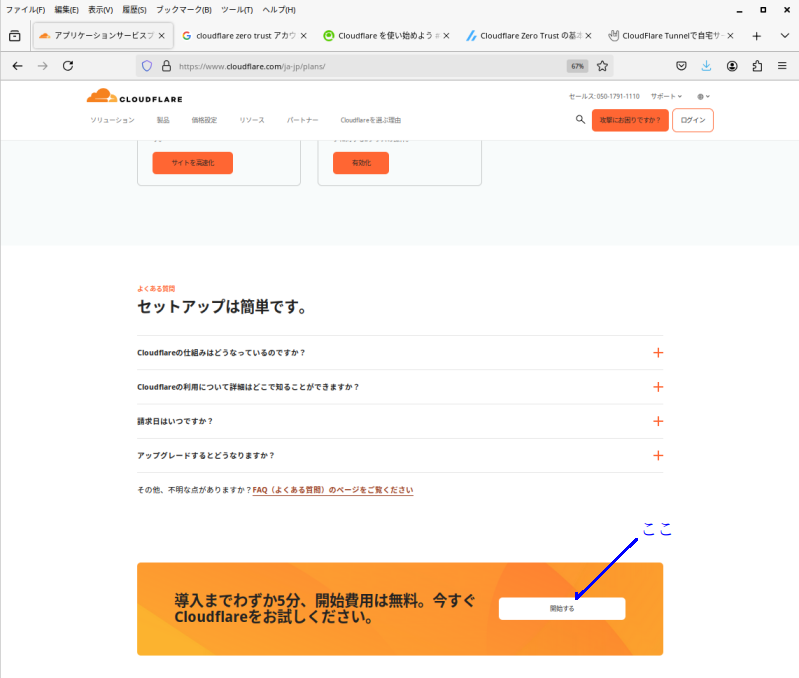Close the cloudflare zero trust Google tab
Image resolution: width=799 pixels, height=678 pixels.
click(x=304, y=36)
